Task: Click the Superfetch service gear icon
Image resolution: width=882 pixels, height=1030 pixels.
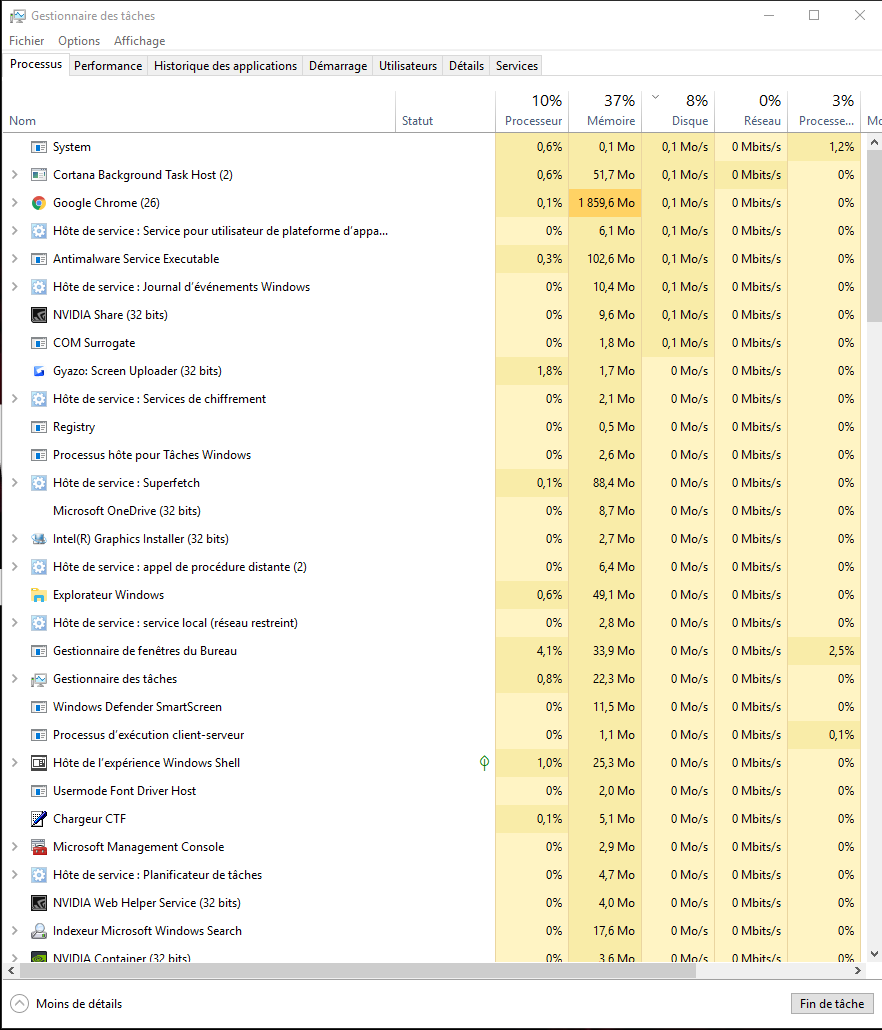Action: (39, 483)
